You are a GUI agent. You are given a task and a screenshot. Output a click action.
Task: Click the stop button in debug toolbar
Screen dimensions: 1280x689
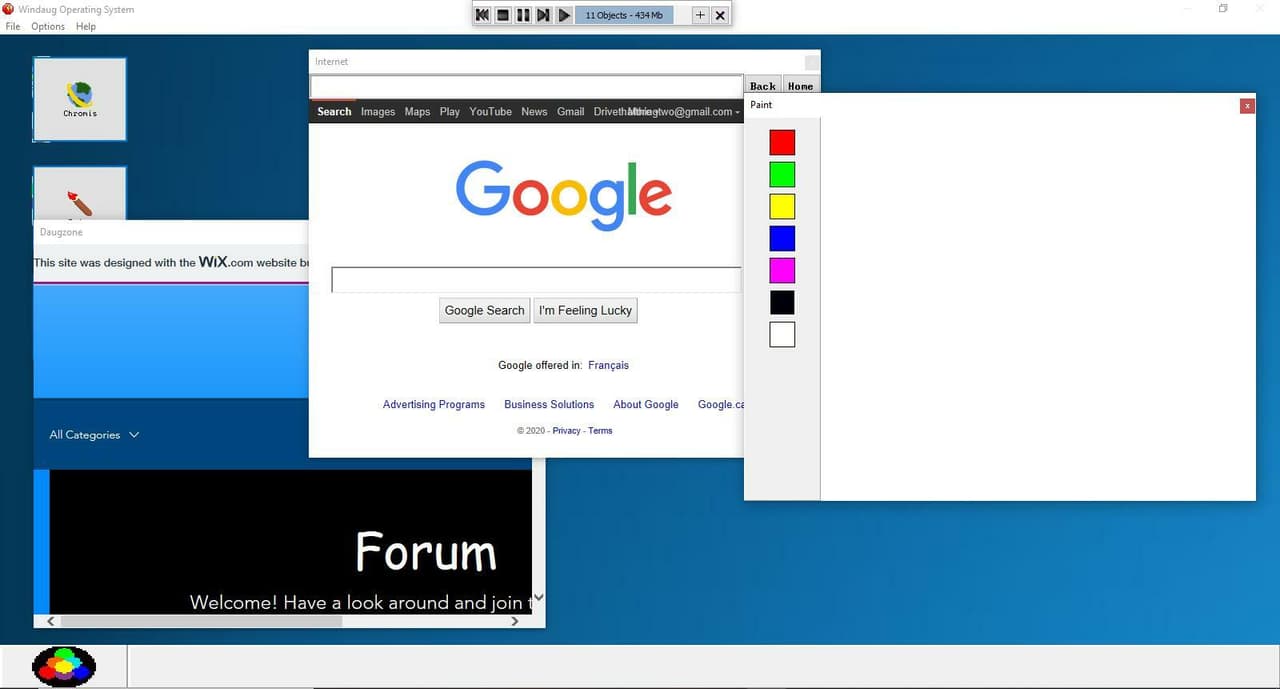point(503,15)
